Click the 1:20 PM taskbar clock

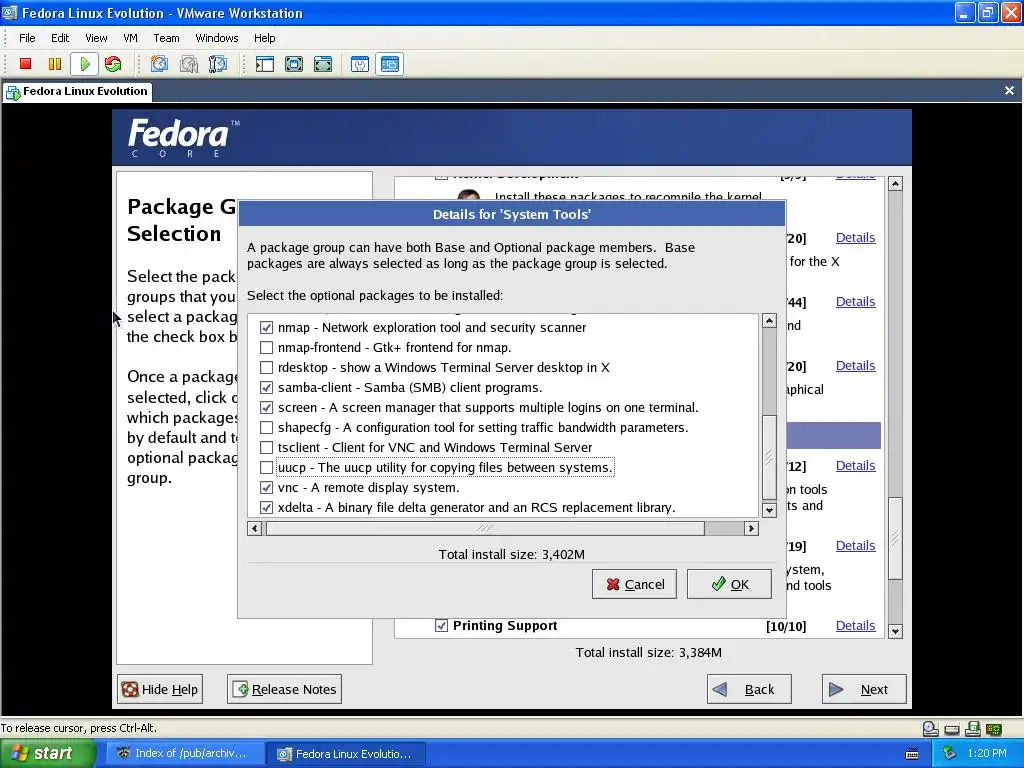pos(987,754)
